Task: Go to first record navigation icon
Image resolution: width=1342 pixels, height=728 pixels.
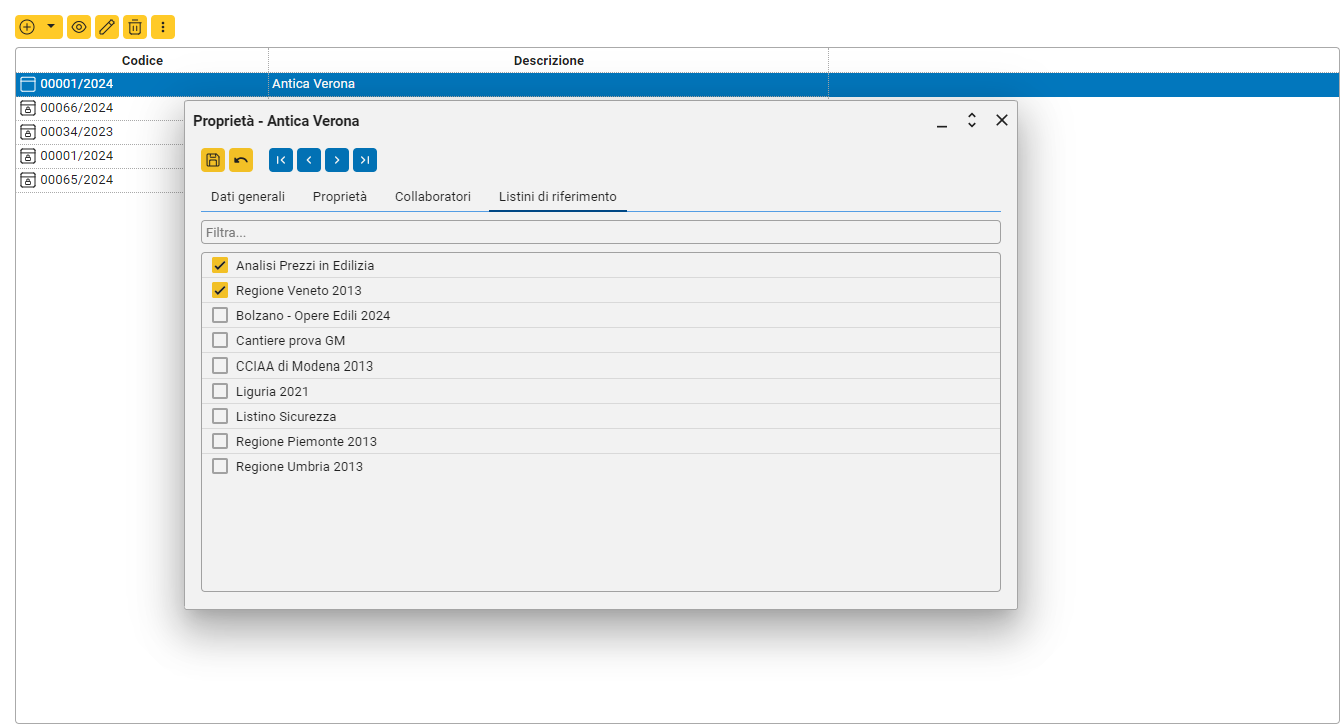Action: [x=281, y=160]
